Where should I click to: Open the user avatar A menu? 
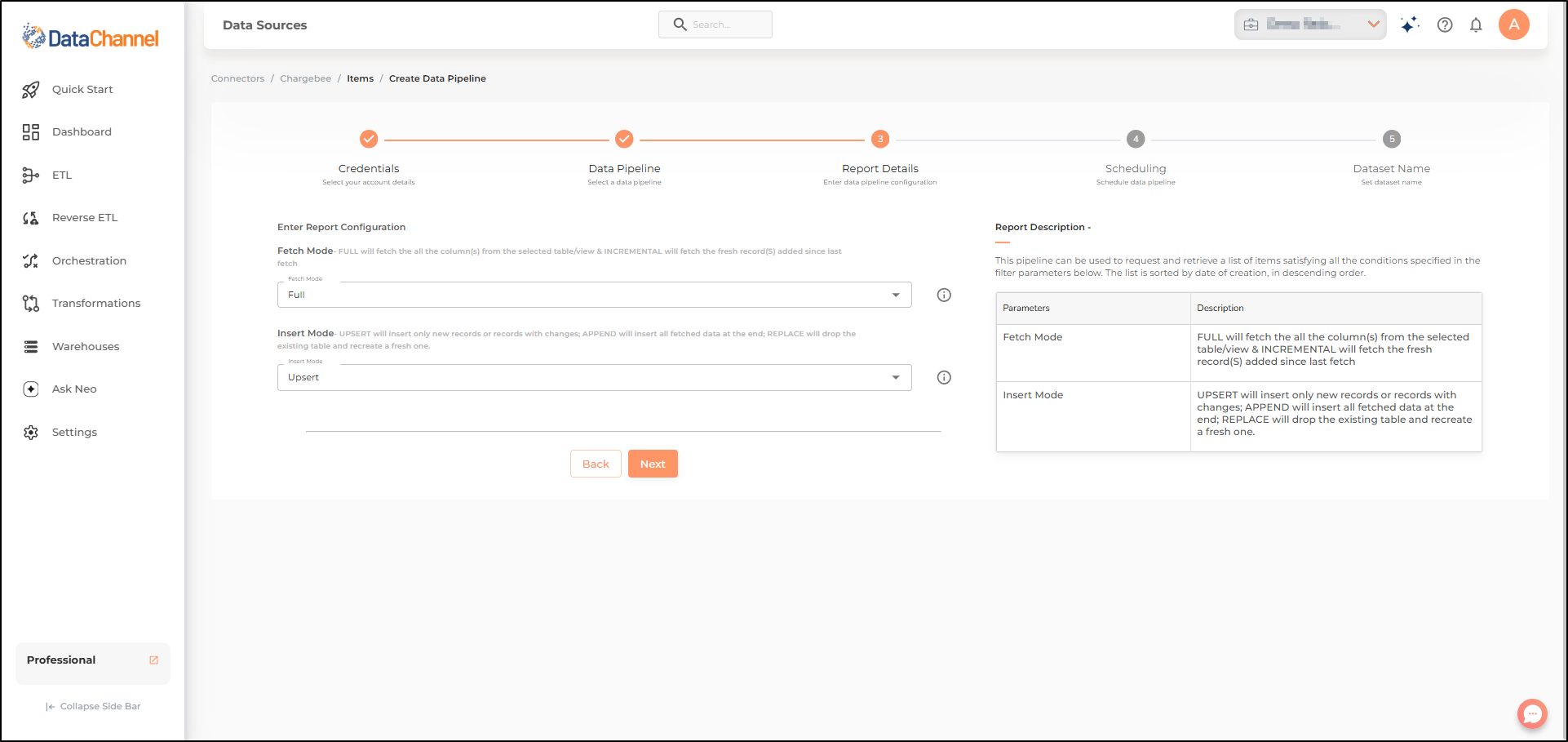pyautogui.click(x=1514, y=24)
